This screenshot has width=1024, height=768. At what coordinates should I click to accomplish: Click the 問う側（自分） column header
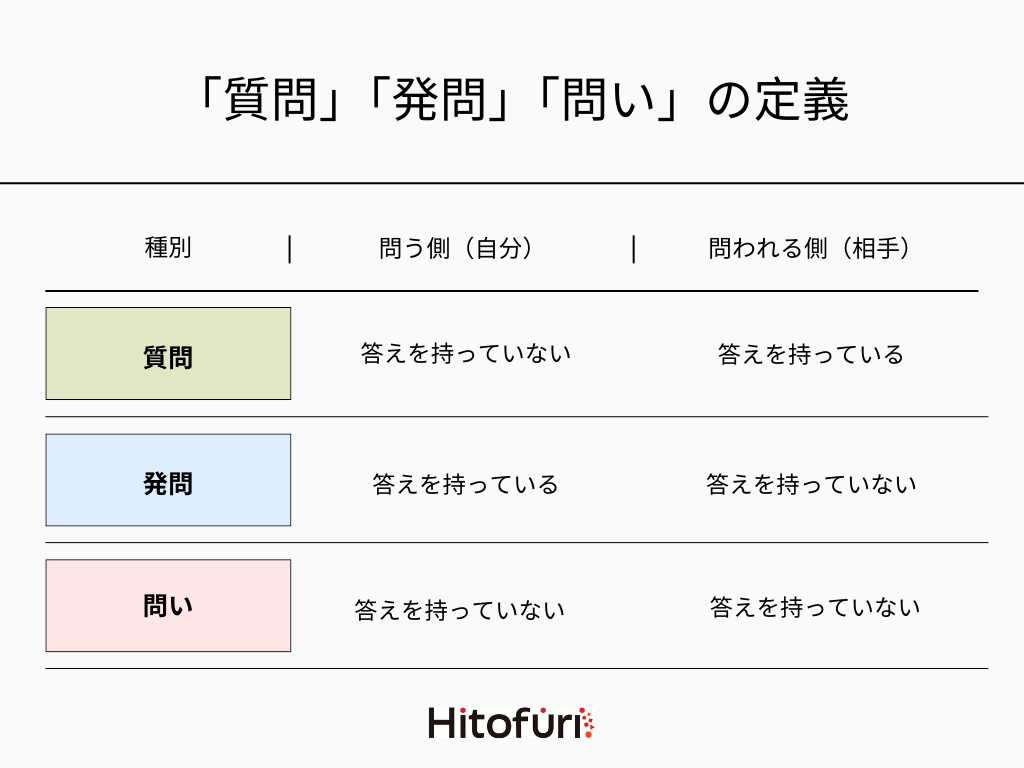pos(456,249)
